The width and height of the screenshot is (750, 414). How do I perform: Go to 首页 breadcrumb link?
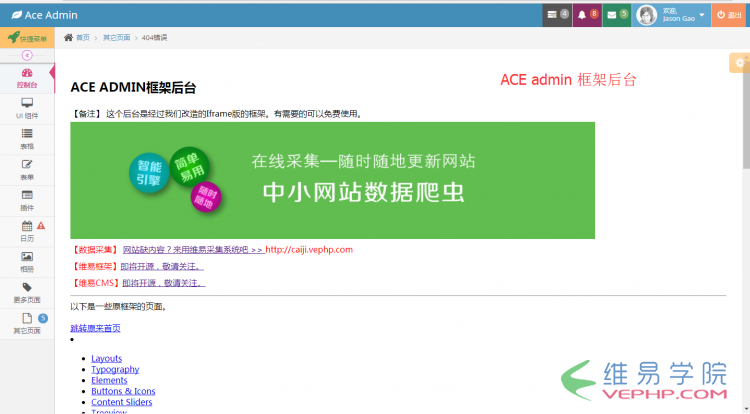pos(83,38)
